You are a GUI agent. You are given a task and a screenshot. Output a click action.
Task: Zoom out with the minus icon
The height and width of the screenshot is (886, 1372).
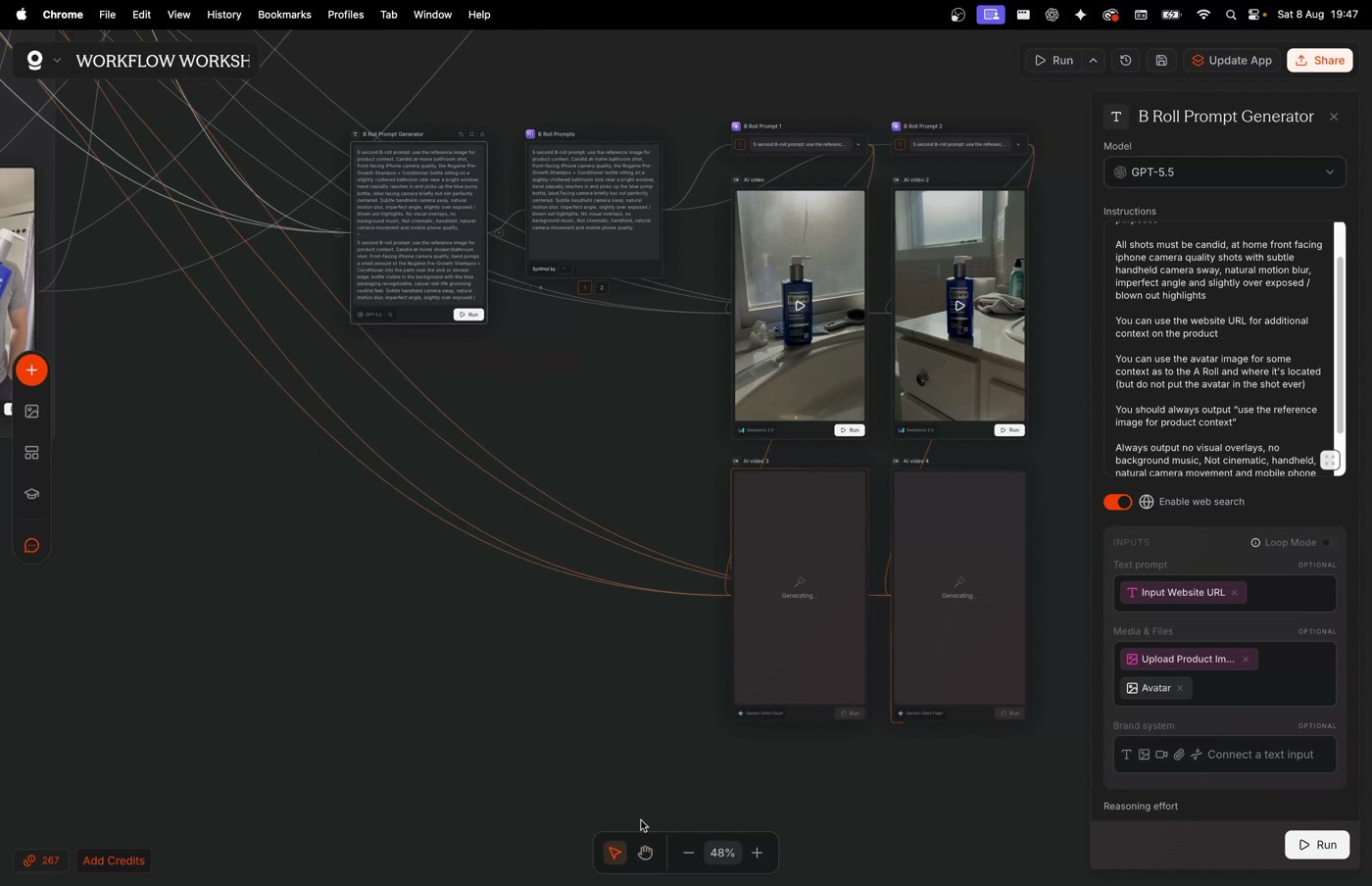(x=688, y=853)
